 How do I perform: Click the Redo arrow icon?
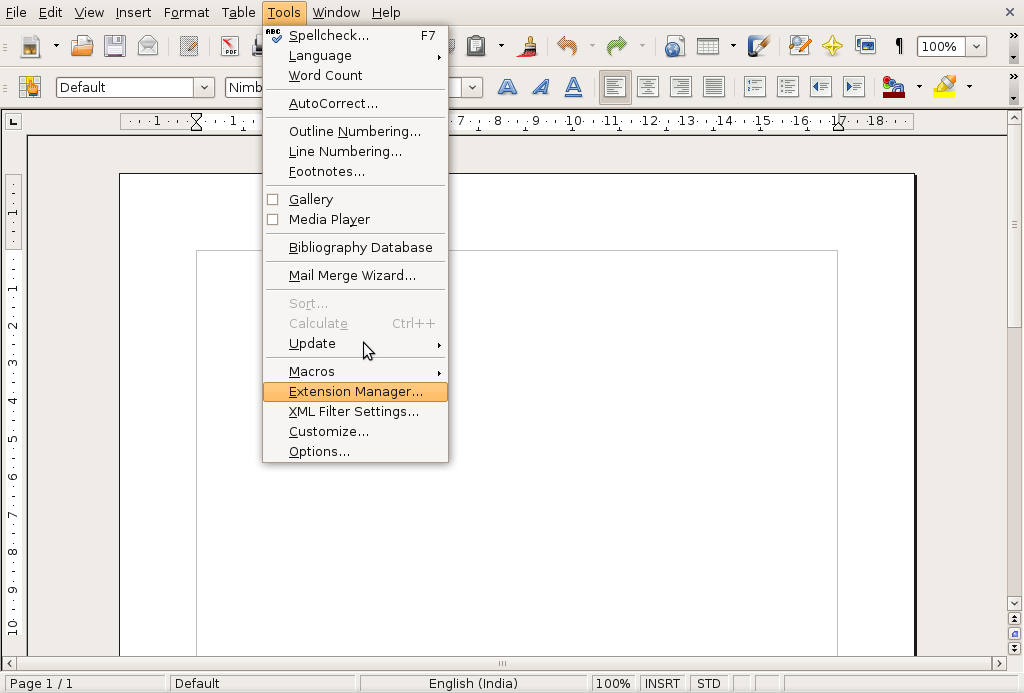coord(616,46)
